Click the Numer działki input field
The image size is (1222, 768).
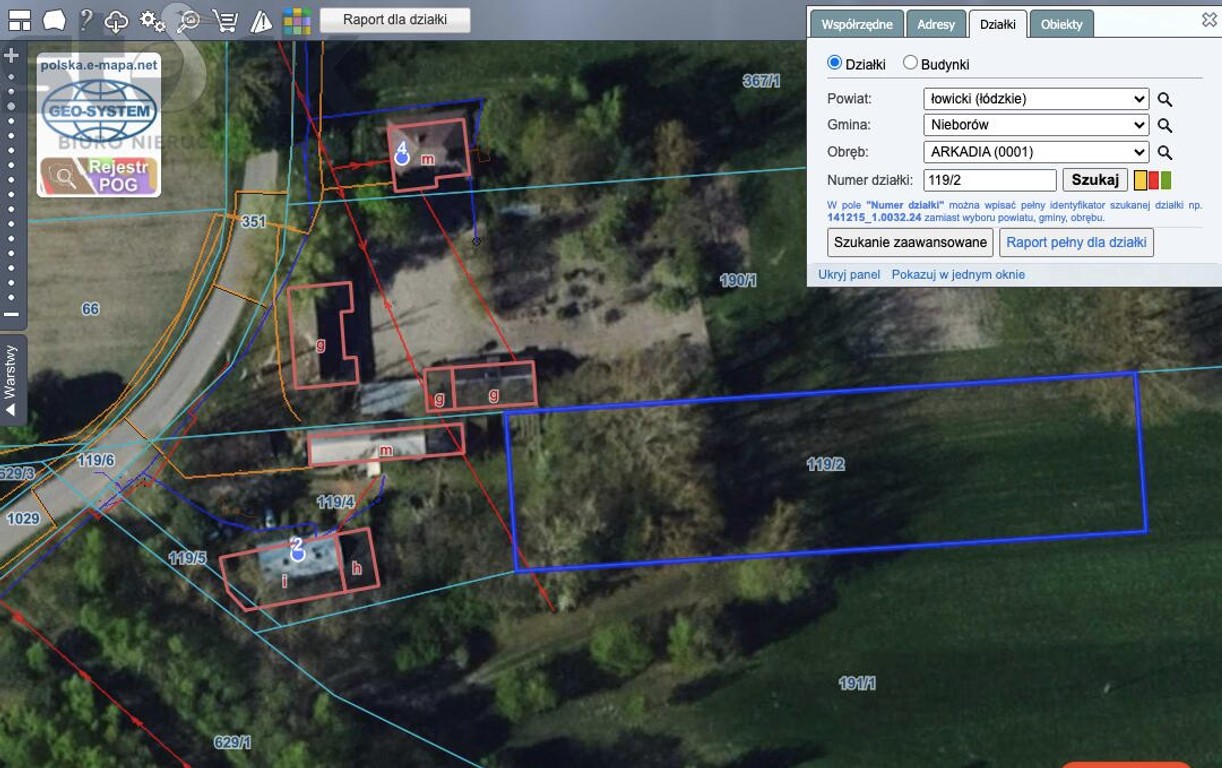coord(990,180)
